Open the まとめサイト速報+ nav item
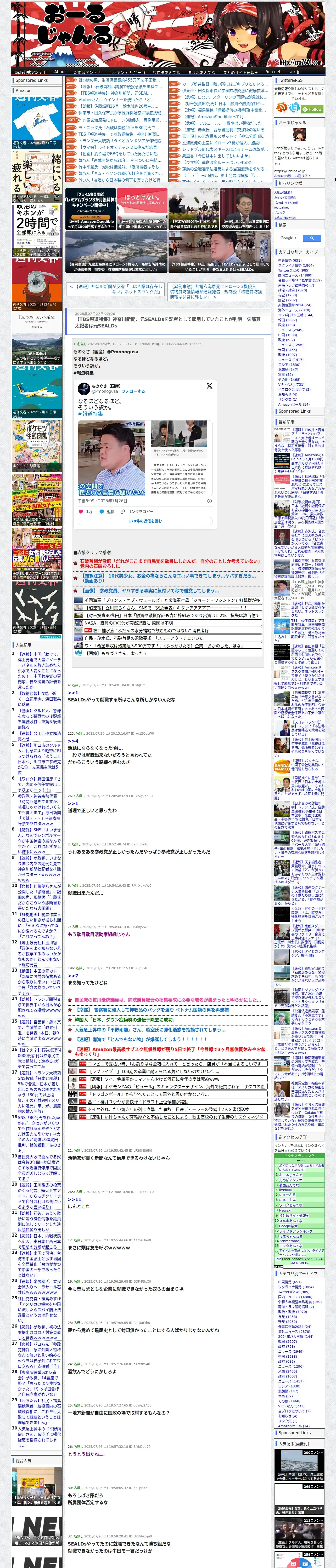This screenshot has height=1568, width=336. [240, 72]
